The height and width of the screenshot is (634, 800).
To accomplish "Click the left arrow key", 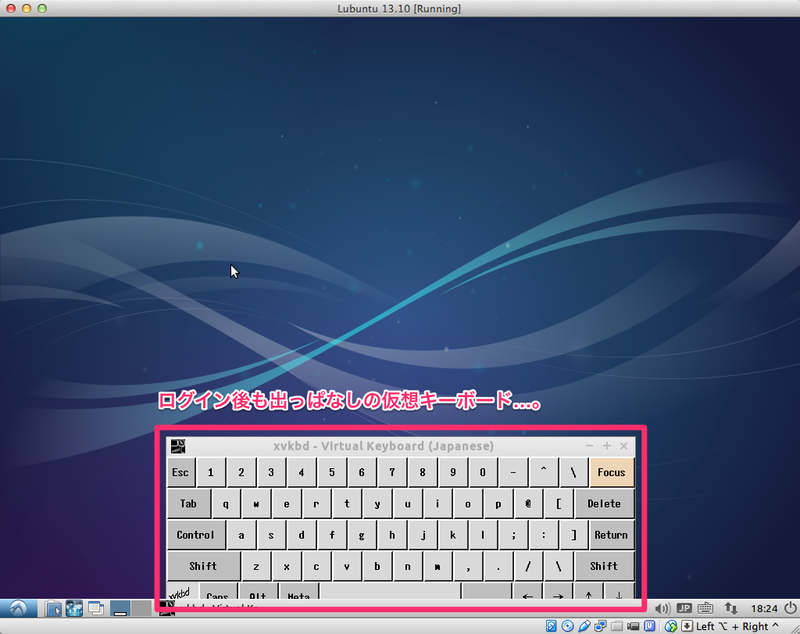I will pyautogui.click(x=528, y=593).
